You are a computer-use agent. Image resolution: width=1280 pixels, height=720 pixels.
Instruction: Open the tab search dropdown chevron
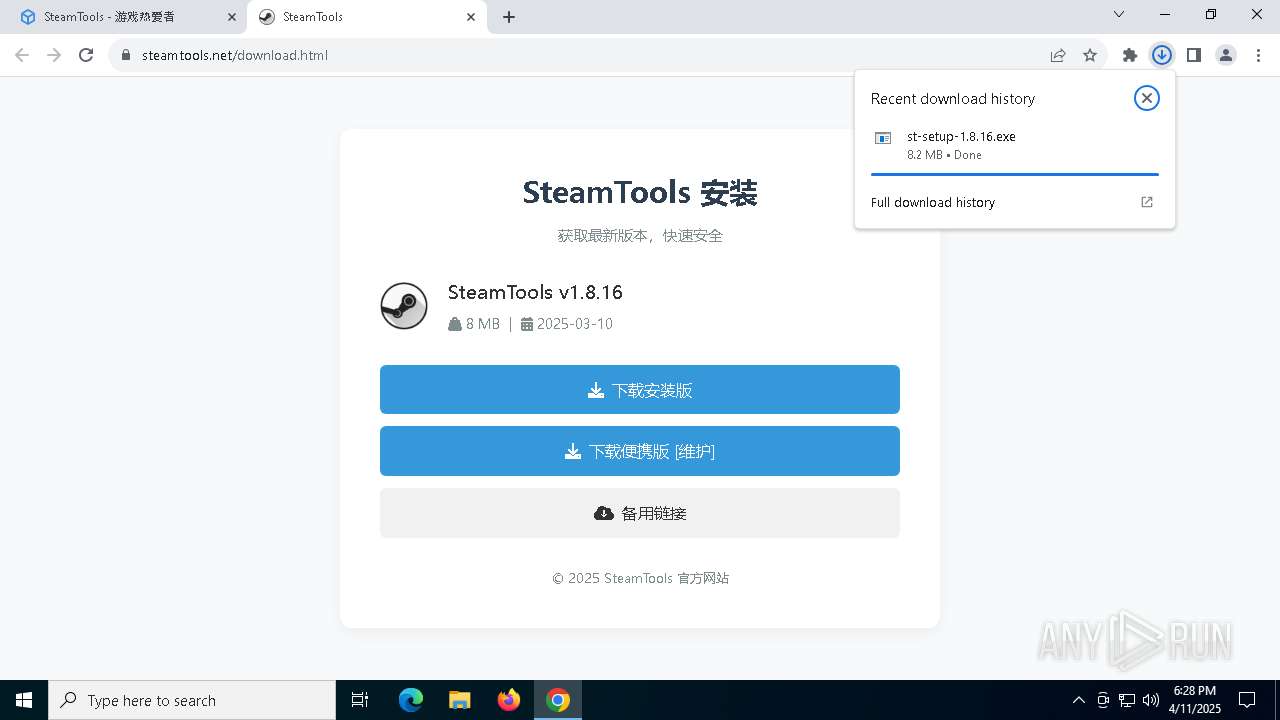1119,14
